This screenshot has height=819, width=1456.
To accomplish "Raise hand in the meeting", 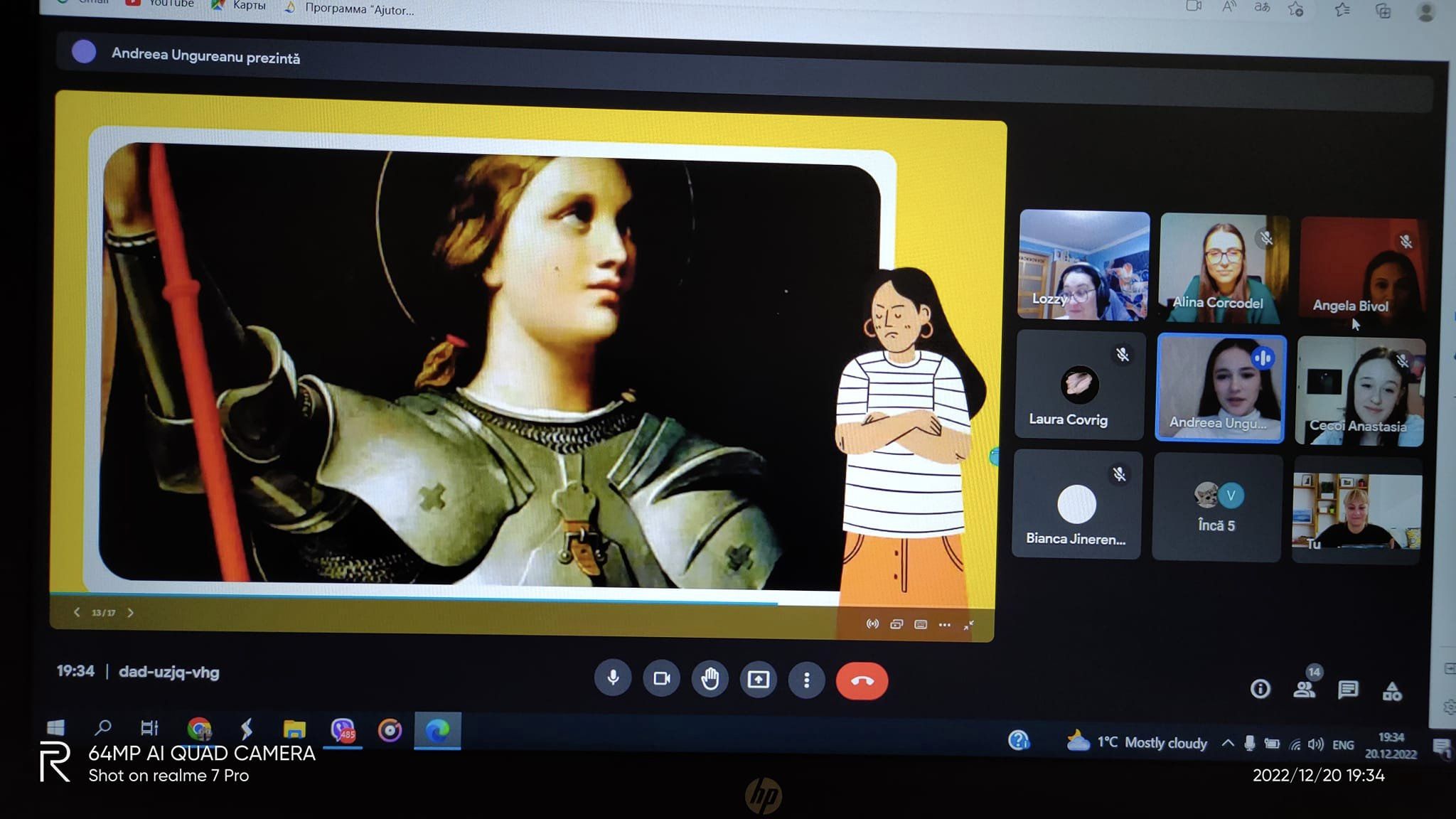I will [710, 680].
